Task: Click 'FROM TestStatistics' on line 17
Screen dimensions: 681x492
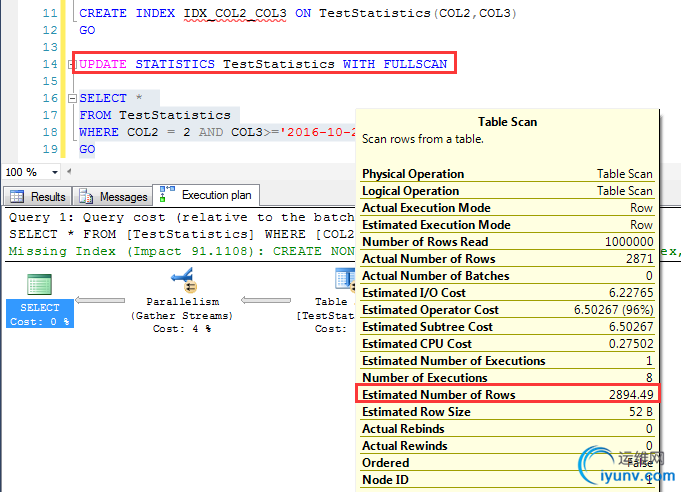Action: click(x=155, y=115)
